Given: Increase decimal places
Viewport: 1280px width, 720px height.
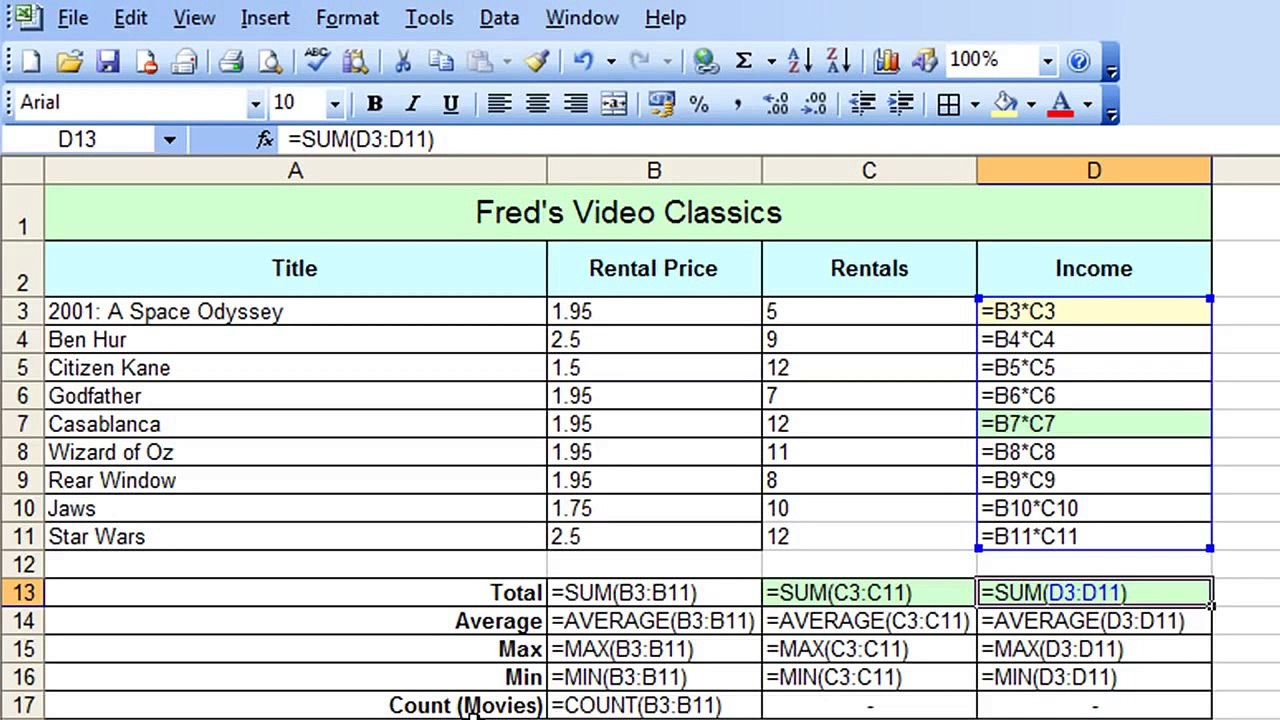Looking at the screenshot, I should pyautogui.click(x=776, y=104).
